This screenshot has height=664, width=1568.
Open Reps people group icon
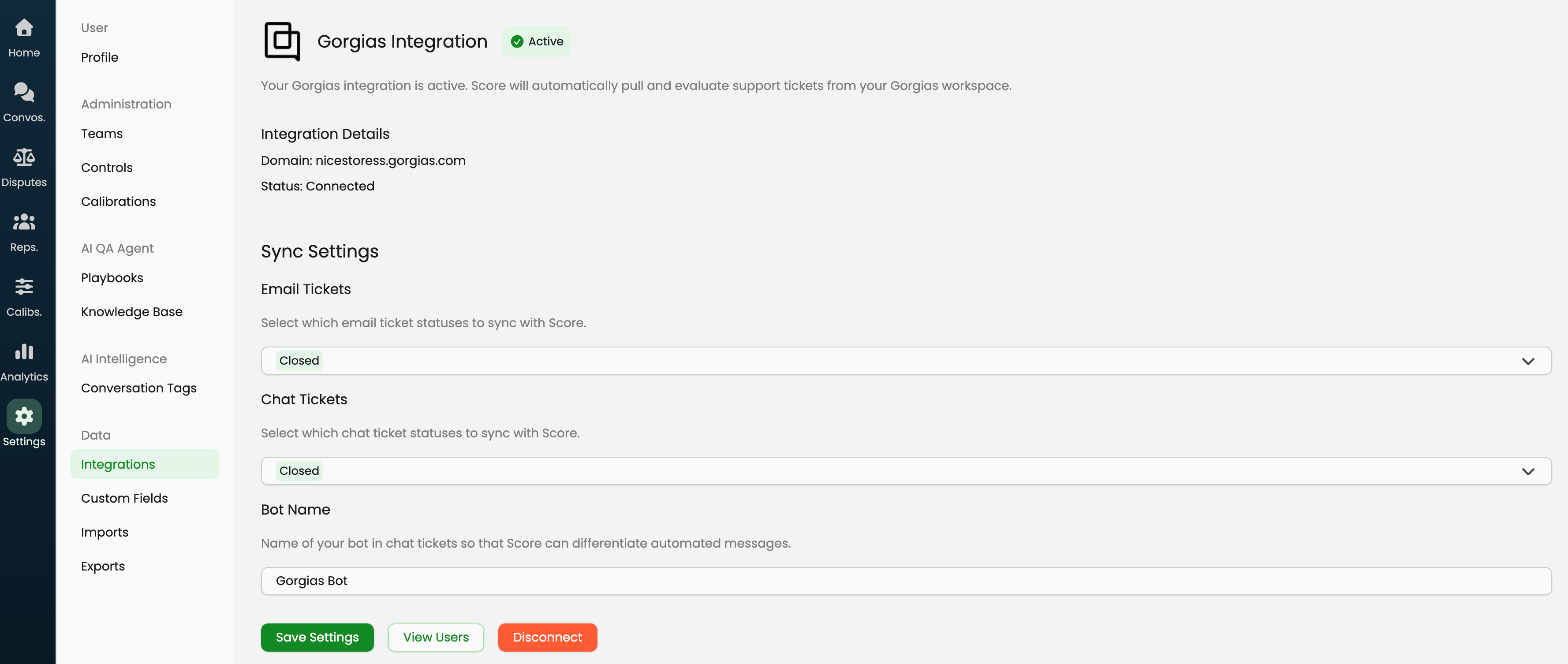[24, 222]
